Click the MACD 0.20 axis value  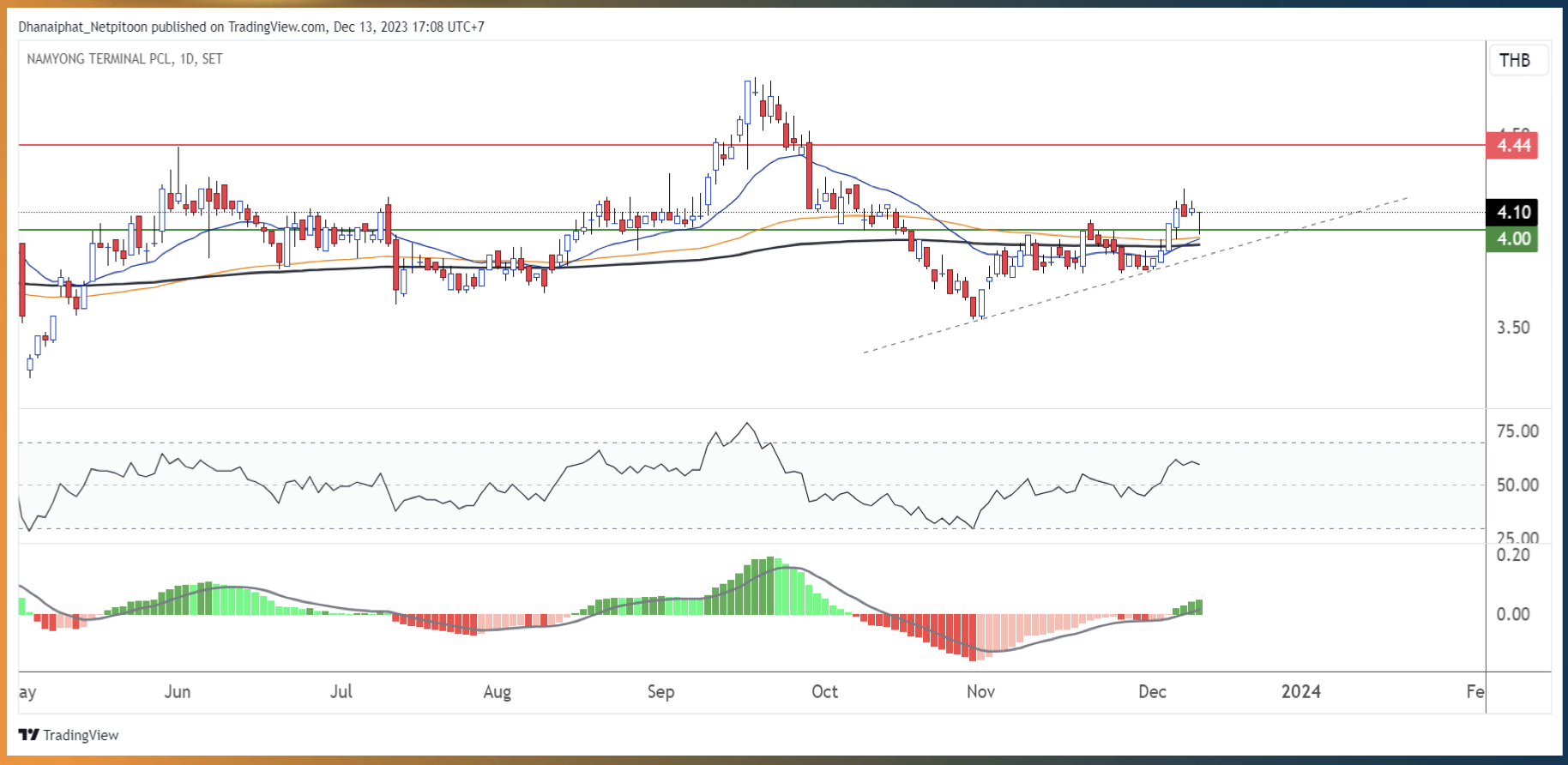pyautogui.click(x=1513, y=555)
